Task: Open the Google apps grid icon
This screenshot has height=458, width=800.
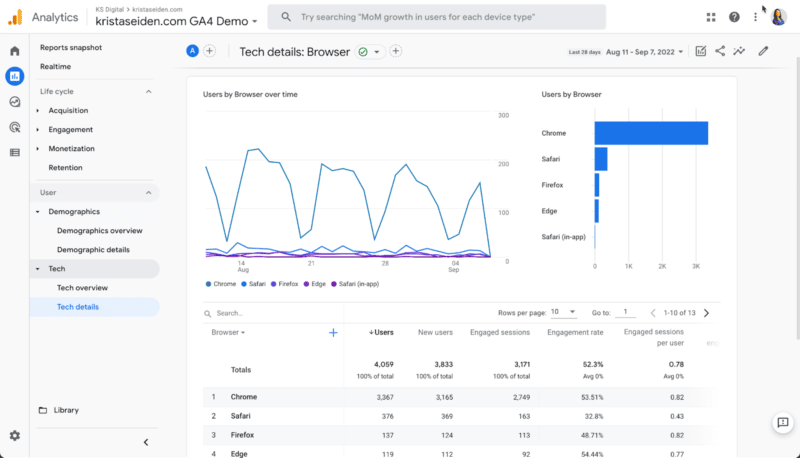Action: click(x=711, y=17)
